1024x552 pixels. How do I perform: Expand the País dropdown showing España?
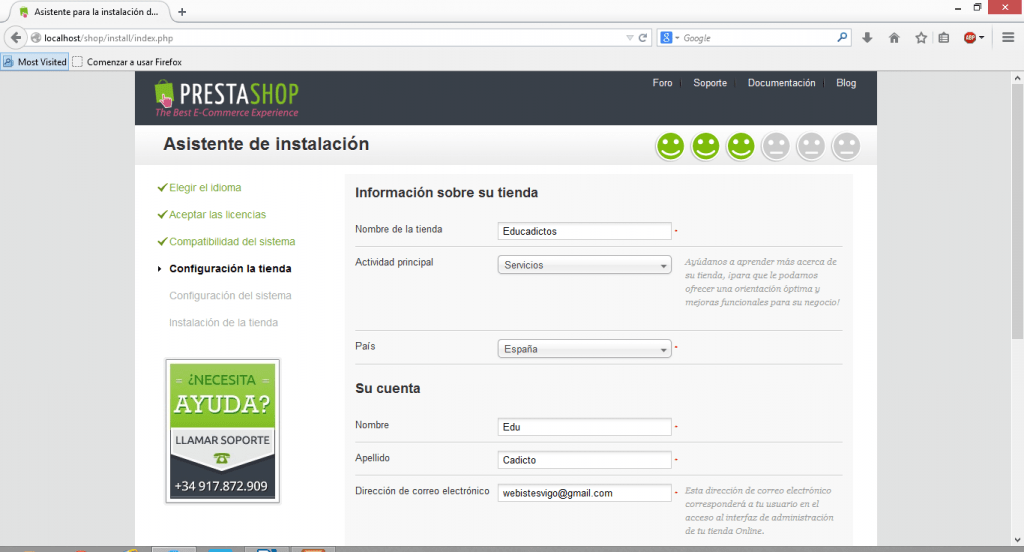coord(584,349)
